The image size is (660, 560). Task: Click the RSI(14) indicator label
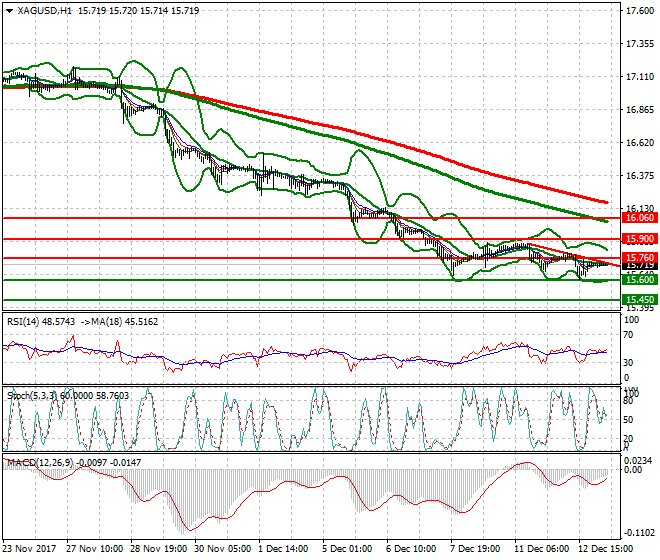click(x=26, y=321)
